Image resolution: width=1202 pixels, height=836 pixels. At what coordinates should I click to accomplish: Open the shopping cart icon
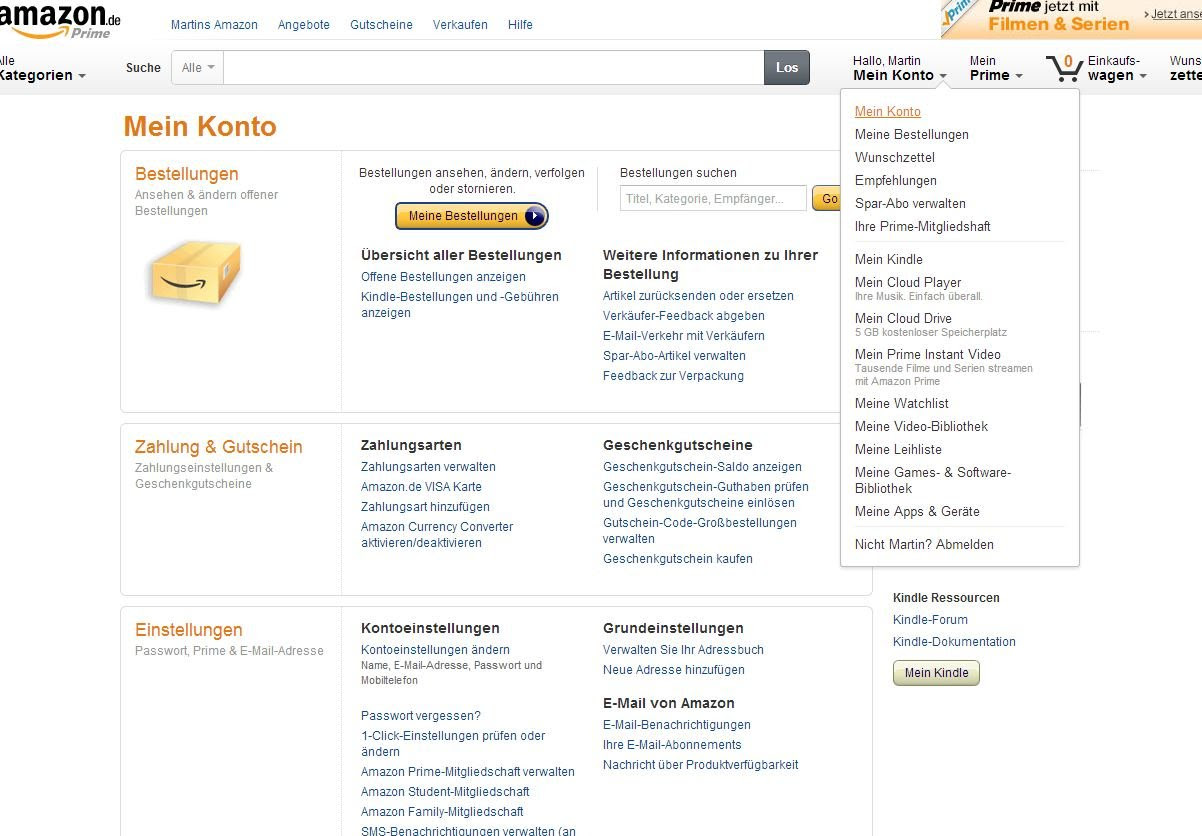[x=1064, y=68]
